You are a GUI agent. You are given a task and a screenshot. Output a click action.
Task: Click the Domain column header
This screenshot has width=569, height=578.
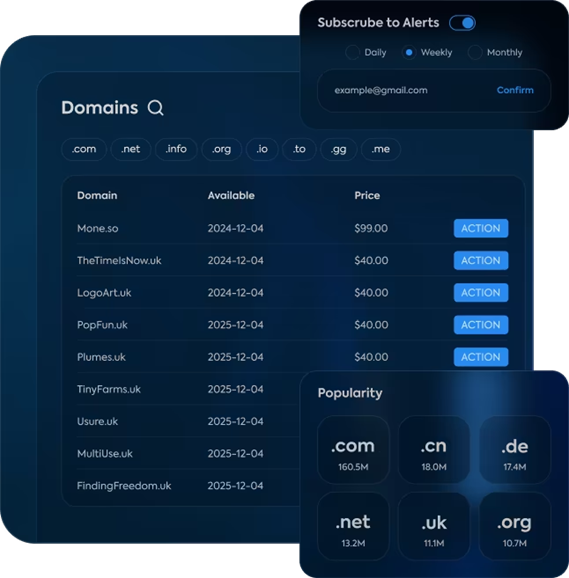tap(97, 195)
